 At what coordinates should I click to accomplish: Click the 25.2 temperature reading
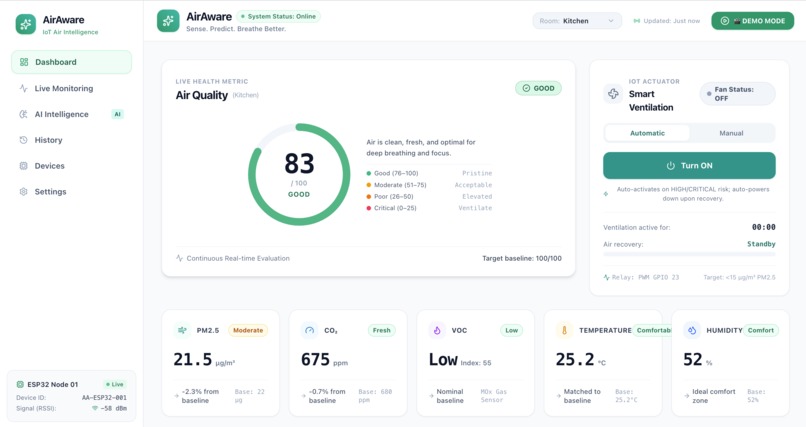pyautogui.click(x=575, y=359)
